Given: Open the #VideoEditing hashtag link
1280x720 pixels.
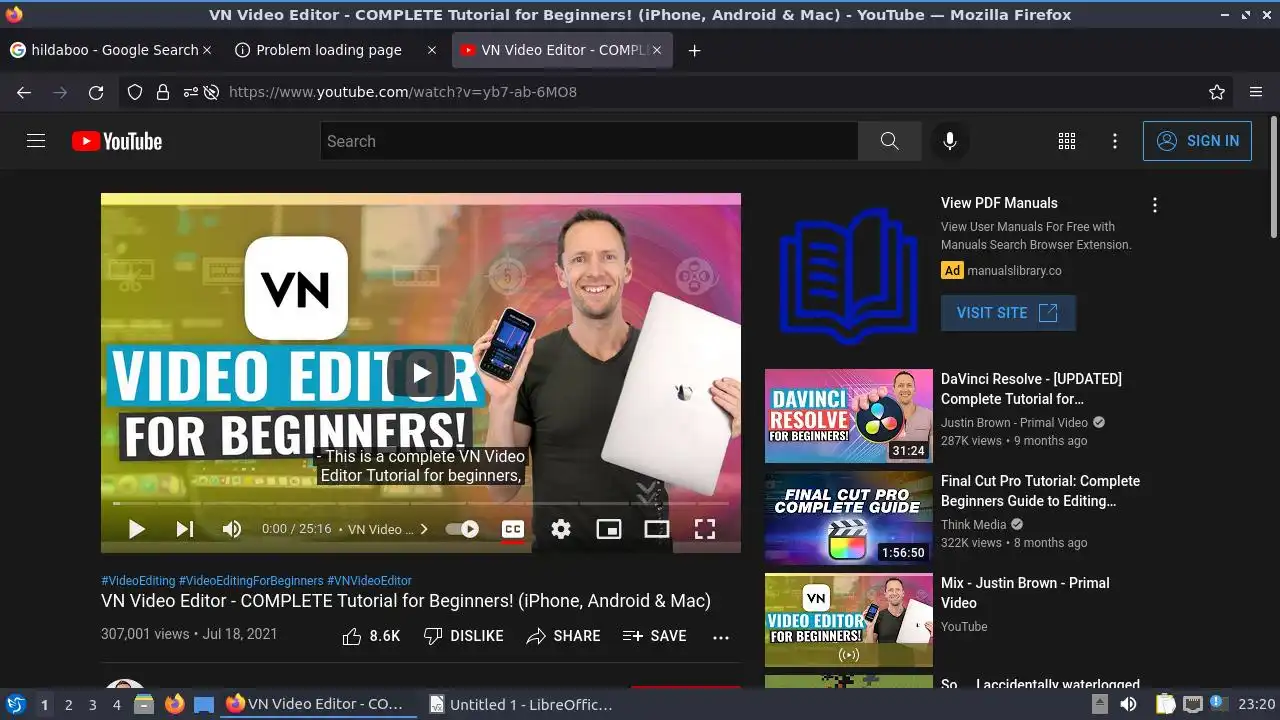Looking at the screenshot, I should 138,581.
